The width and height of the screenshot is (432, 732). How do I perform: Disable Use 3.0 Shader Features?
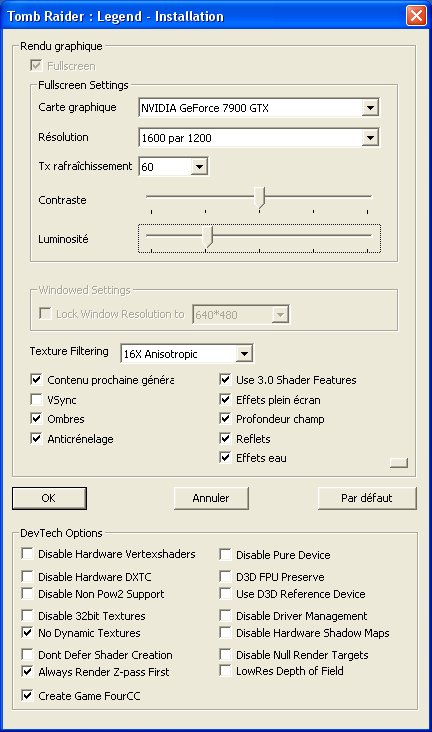pyautogui.click(x=225, y=380)
